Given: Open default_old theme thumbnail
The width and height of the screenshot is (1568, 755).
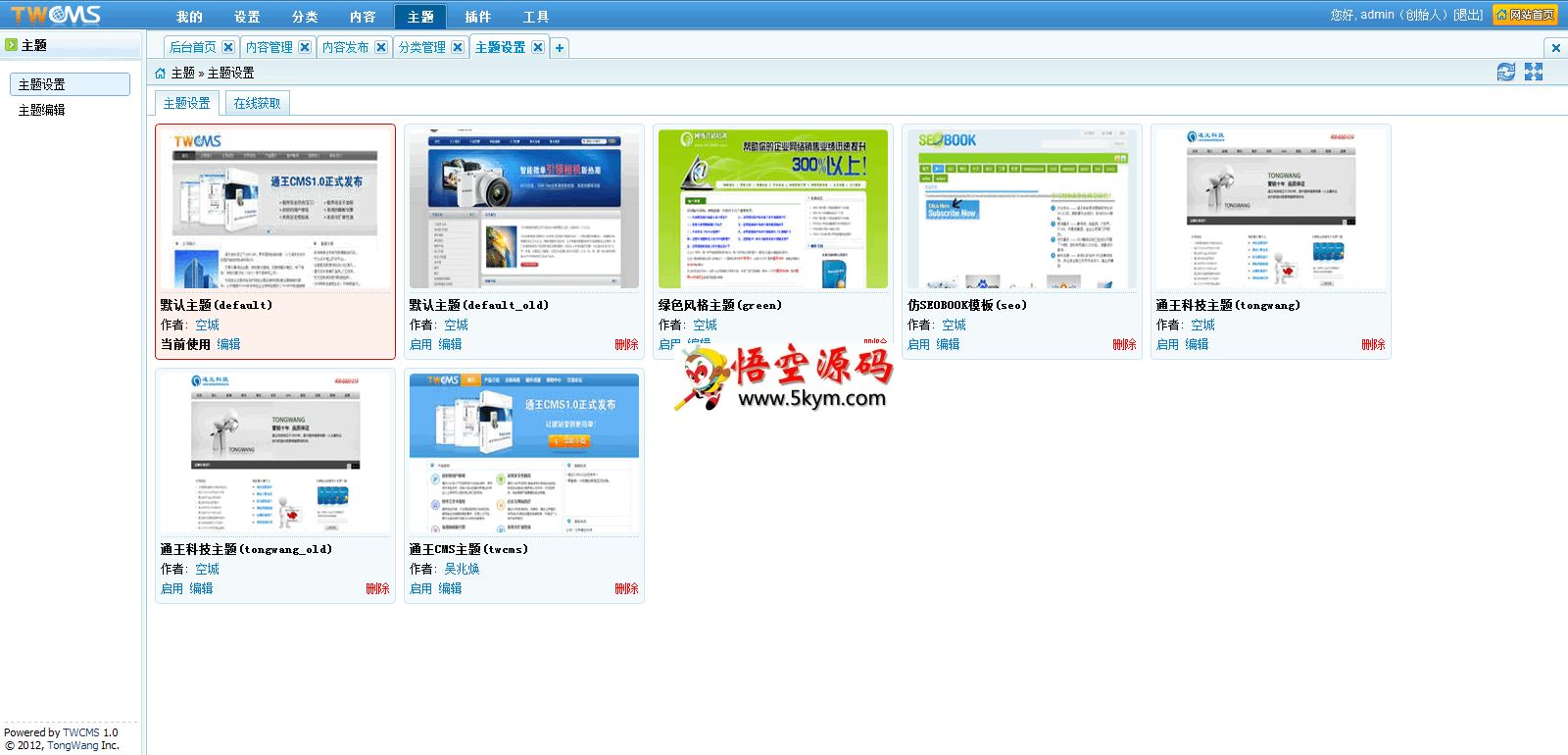Looking at the screenshot, I should (x=524, y=210).
